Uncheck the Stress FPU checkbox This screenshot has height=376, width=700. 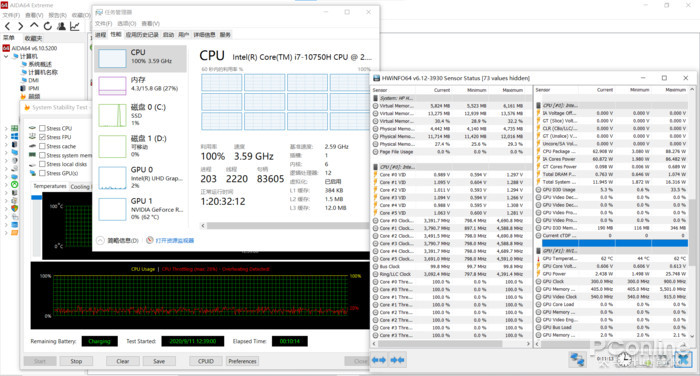pyautogui.click(x=42, y=137)
